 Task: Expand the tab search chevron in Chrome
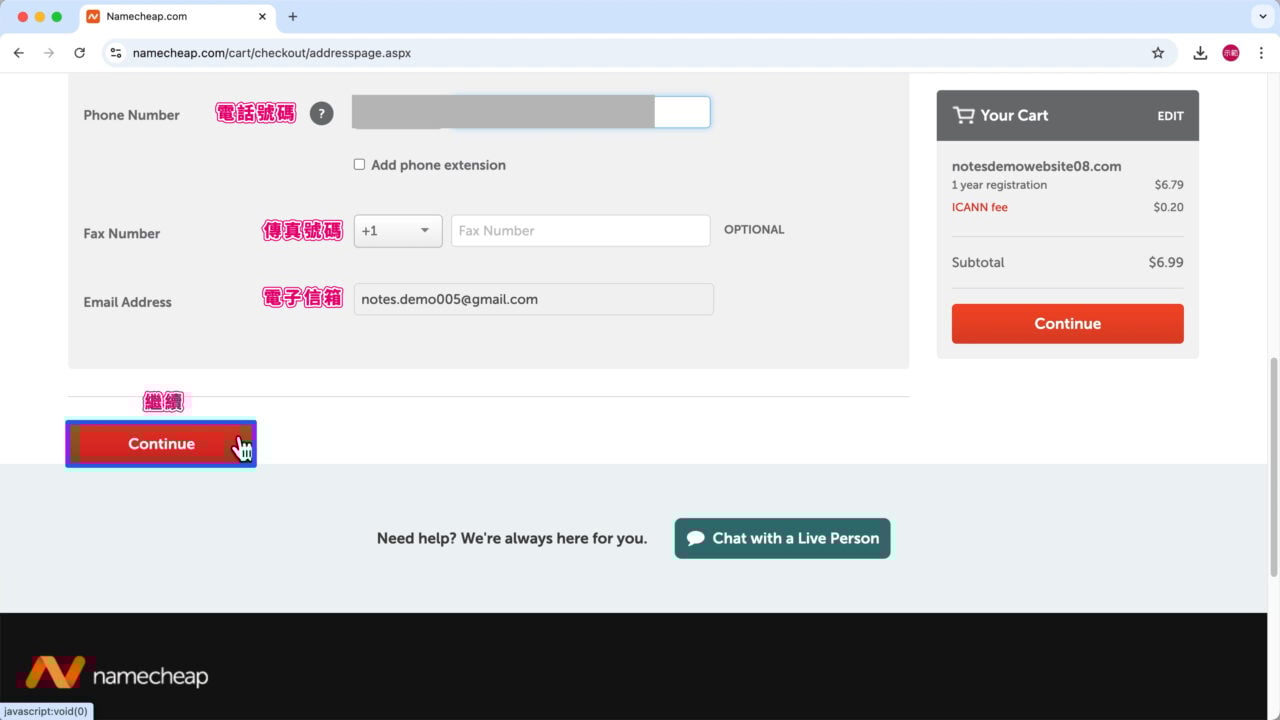pyautogui.click(x=1261, y=17)
